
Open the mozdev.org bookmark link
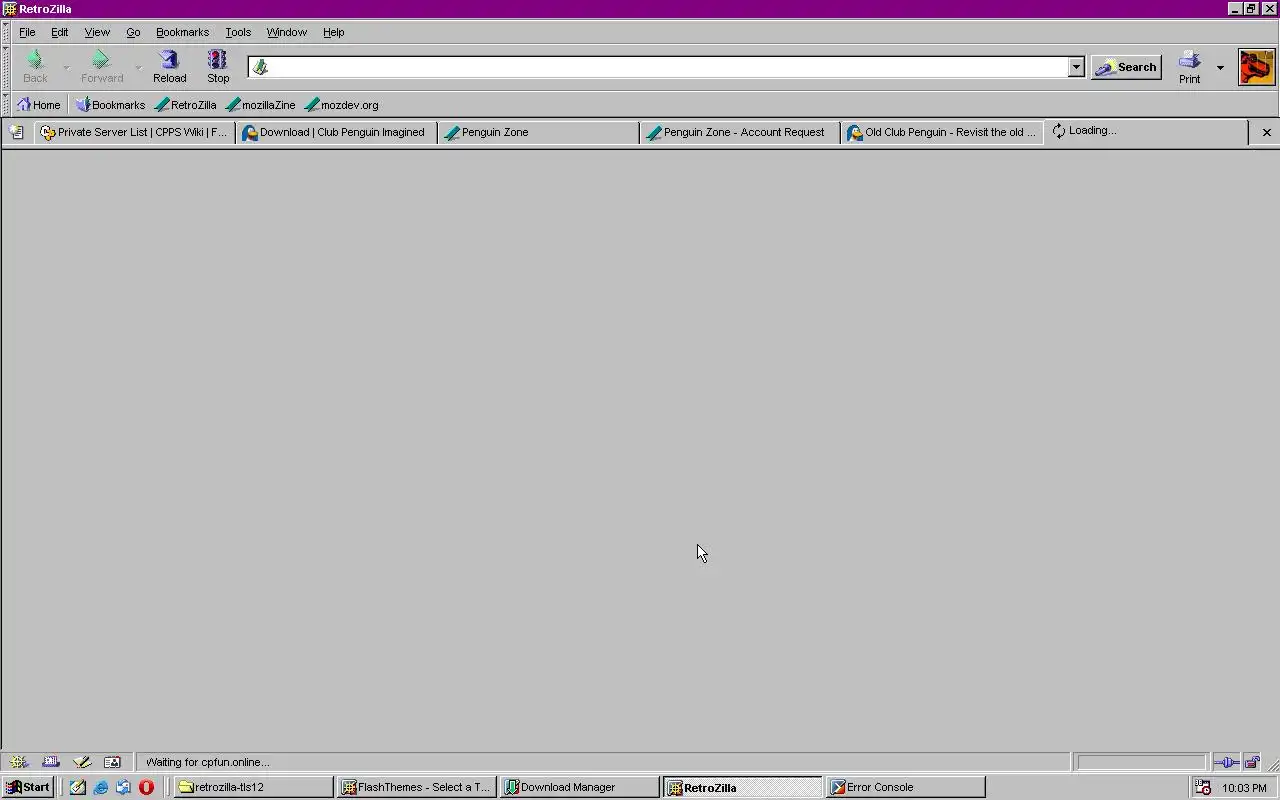[341, 104]
